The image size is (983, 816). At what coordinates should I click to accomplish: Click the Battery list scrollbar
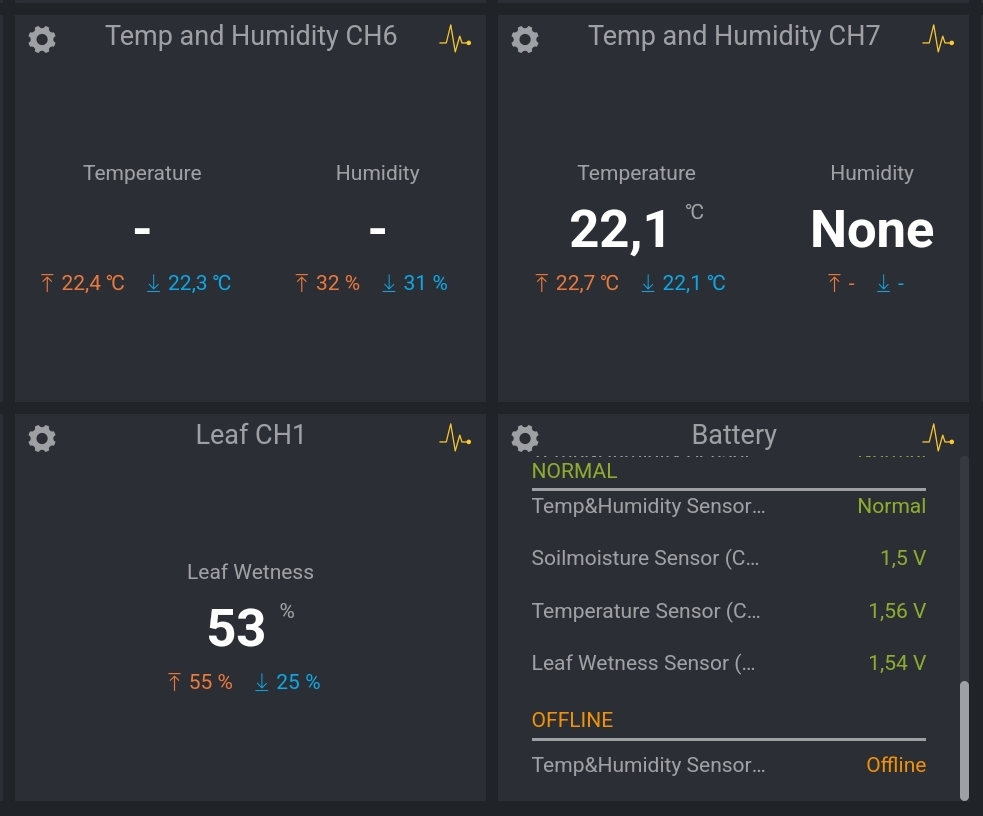click(964, 738)
